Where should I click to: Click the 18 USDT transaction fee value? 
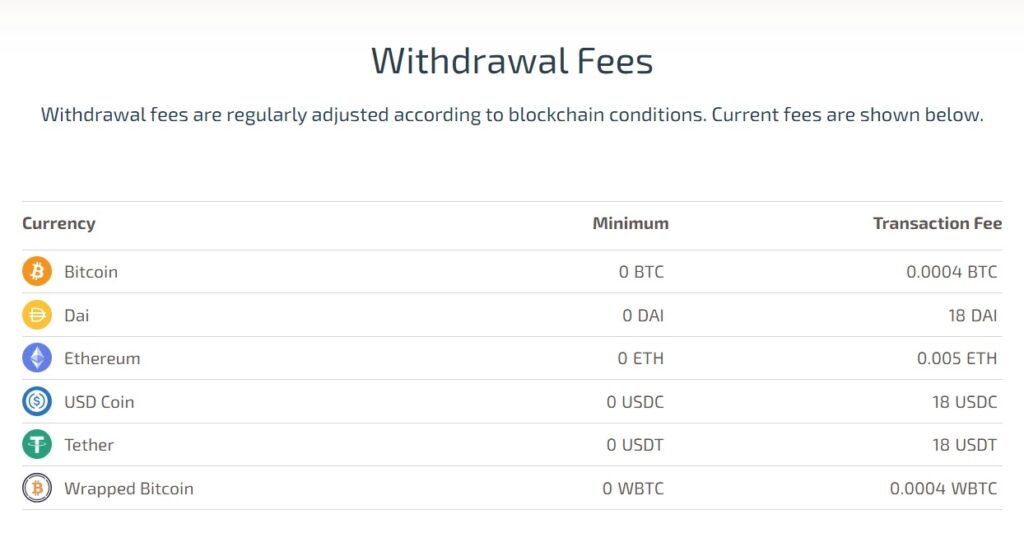pyautogui.click(x=964, y=445)
